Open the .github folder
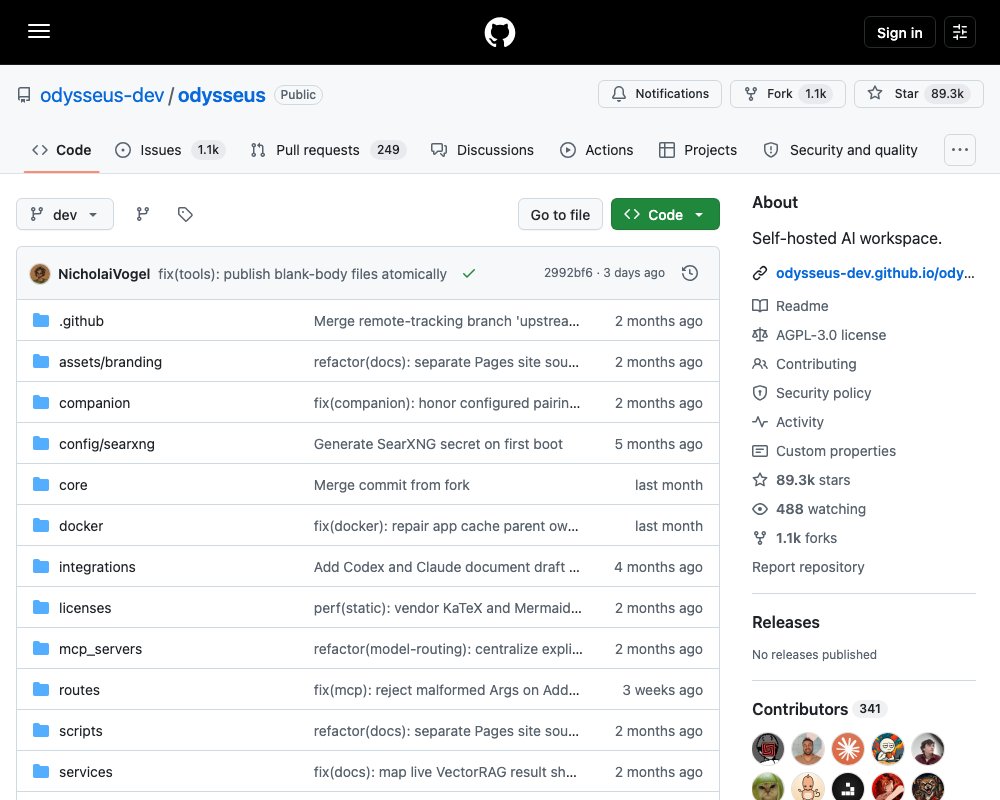 pos(81,321)
